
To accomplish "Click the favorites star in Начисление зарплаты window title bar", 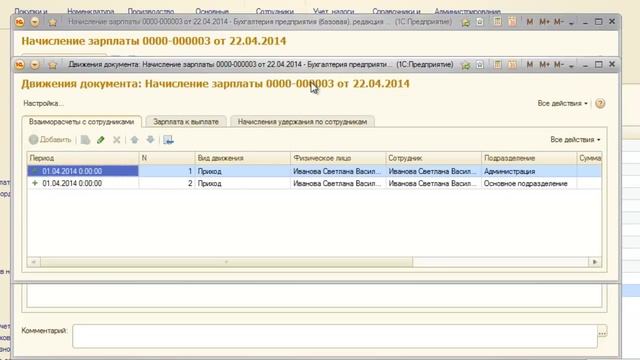I will 53,22.
